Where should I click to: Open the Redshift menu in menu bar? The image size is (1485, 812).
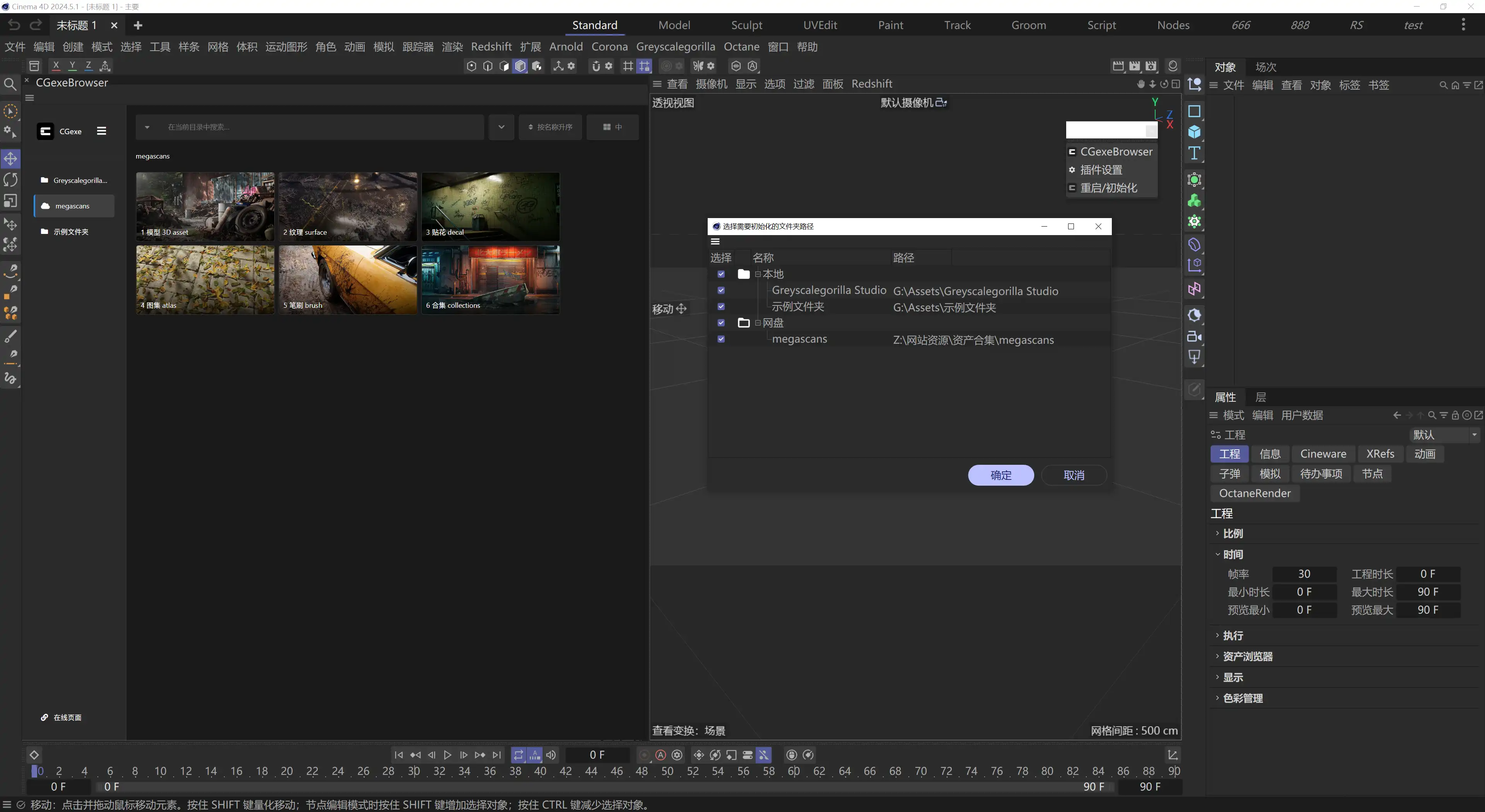click(x=491, y=47)
